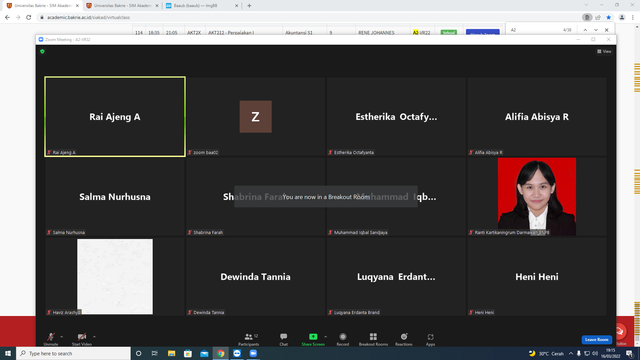The height and width of the screenshot is (360, 640).
Task: Unmute the microphone in Zoom
Action: pyautogui.click(x=51, y=338)
